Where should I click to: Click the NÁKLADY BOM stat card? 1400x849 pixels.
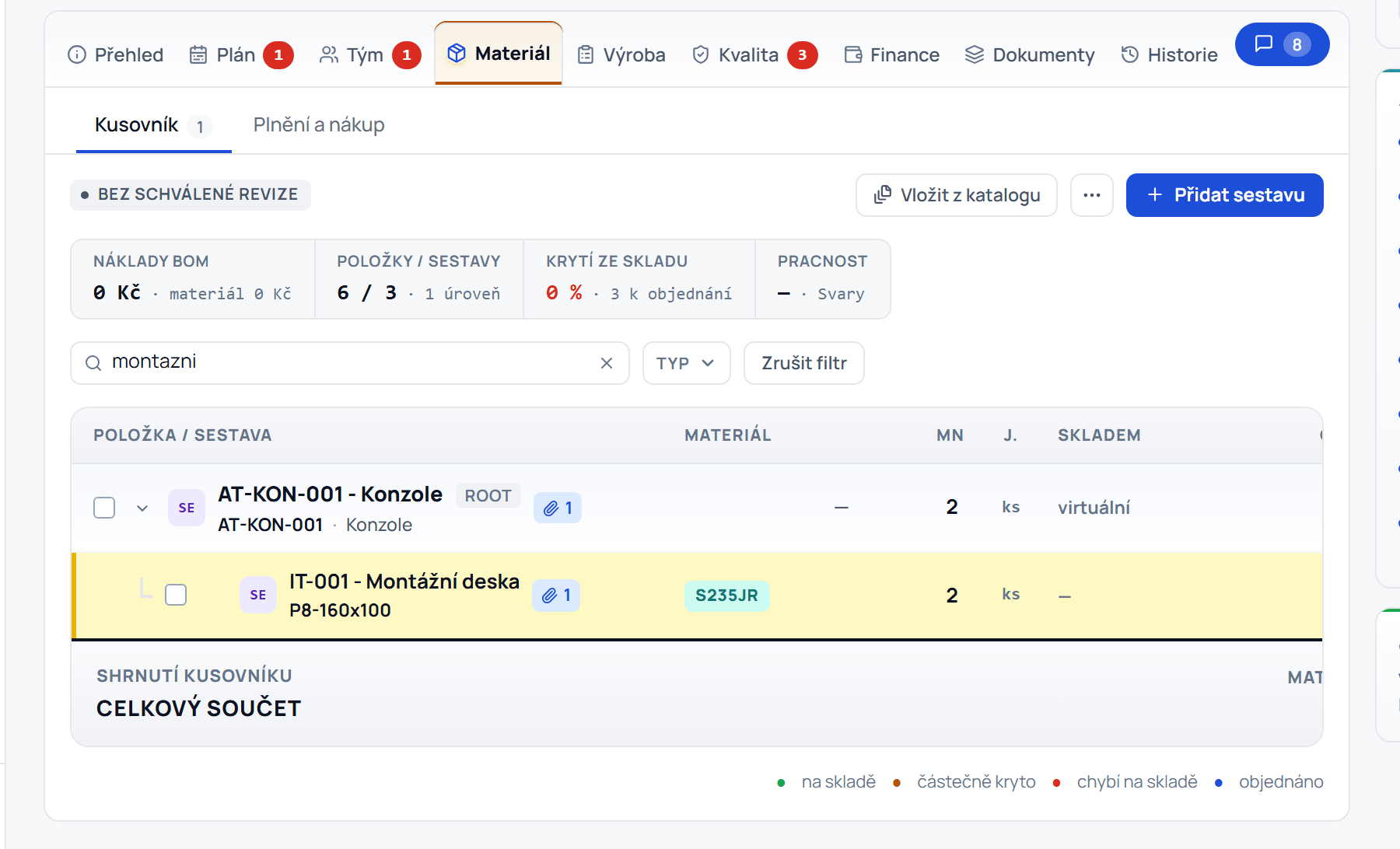click(193, 279)
